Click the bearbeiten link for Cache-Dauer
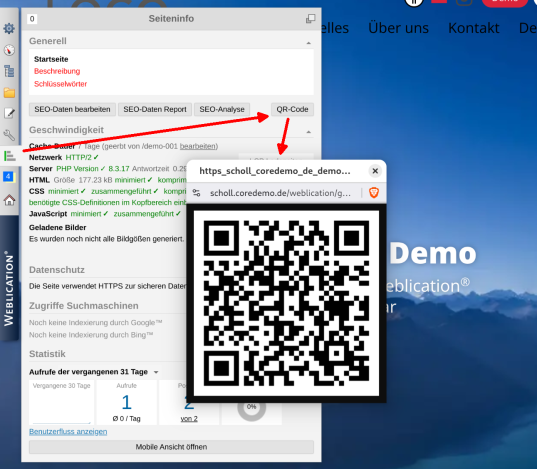Image resolution: width=537 pixels, height=469 pixels. pyautogui.click(x=199, y=146)
